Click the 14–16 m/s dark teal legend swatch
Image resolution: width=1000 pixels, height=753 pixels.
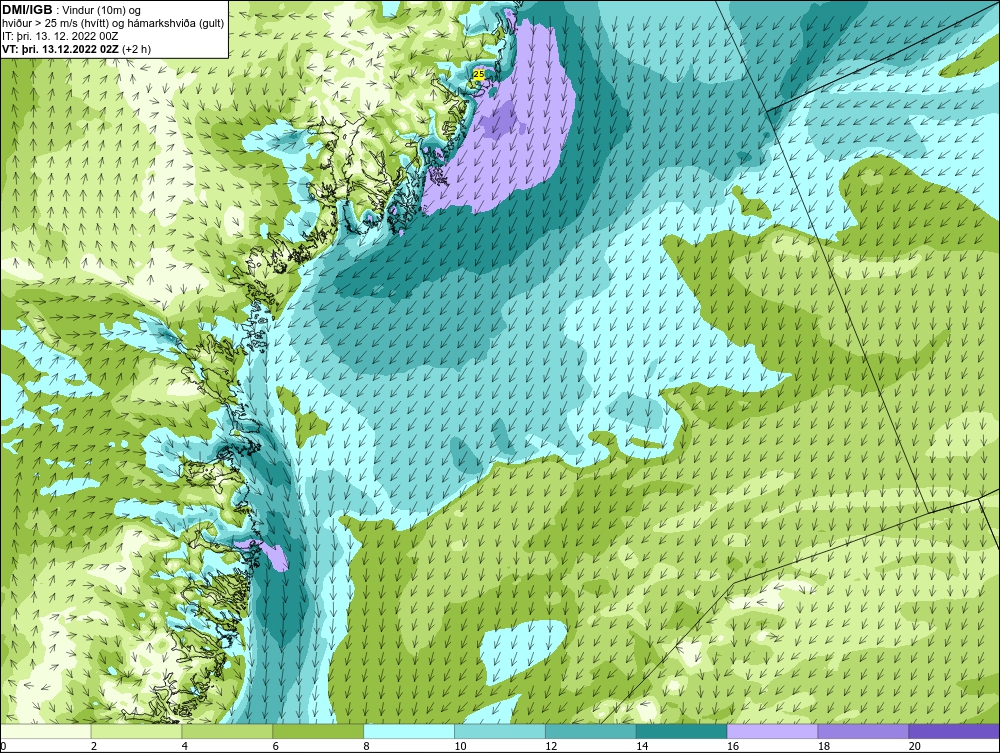pyautogui.click(x=682, y=731)
